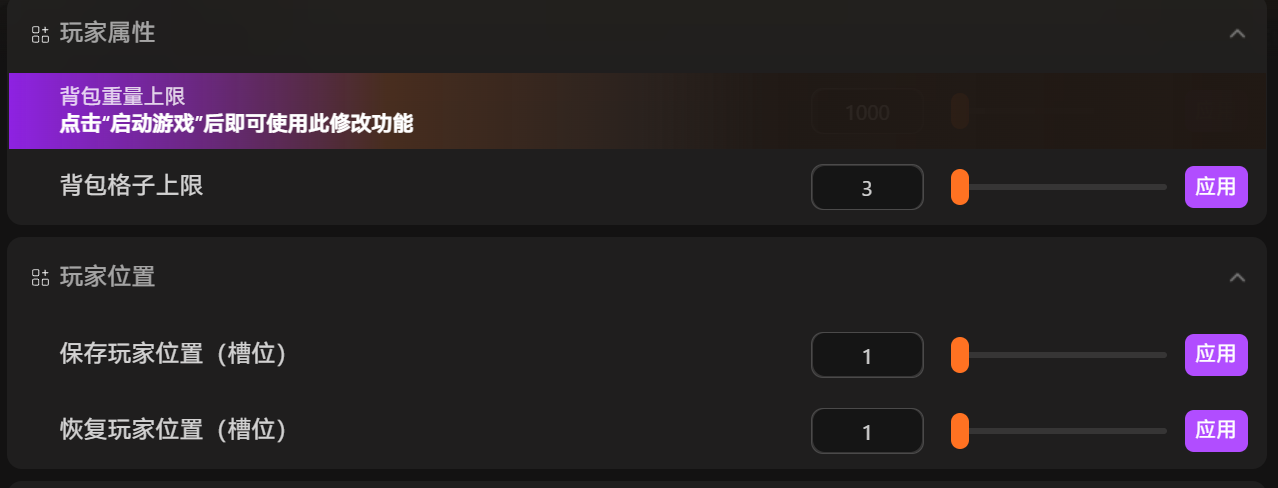Viewport: 1278px width, 488px height.
Task: Click the dimmed 背包重量上限 slider handle
Action: click(960, 111)
